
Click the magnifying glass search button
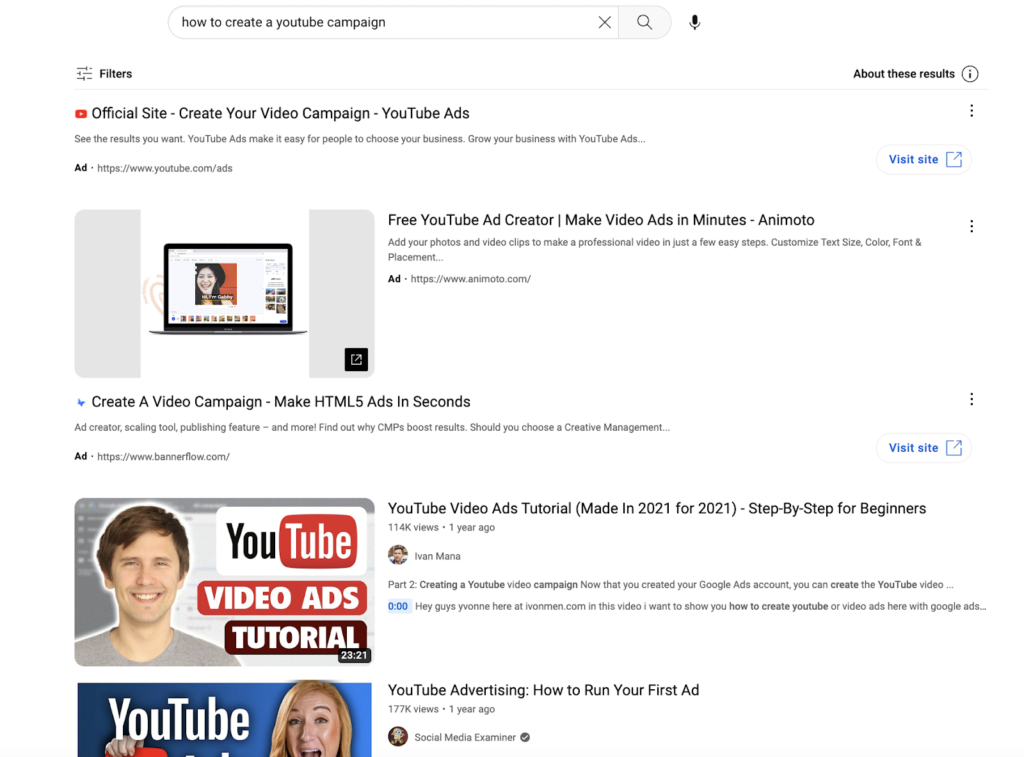click(645, 22)
